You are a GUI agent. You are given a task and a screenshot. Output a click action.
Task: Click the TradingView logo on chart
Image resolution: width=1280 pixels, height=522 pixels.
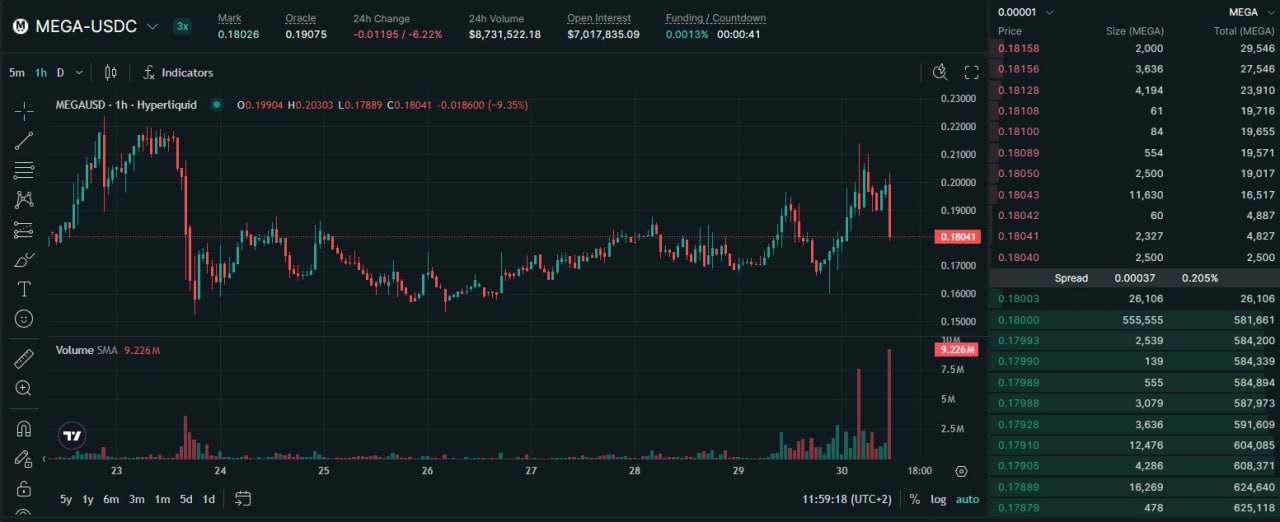coord(72,435)
